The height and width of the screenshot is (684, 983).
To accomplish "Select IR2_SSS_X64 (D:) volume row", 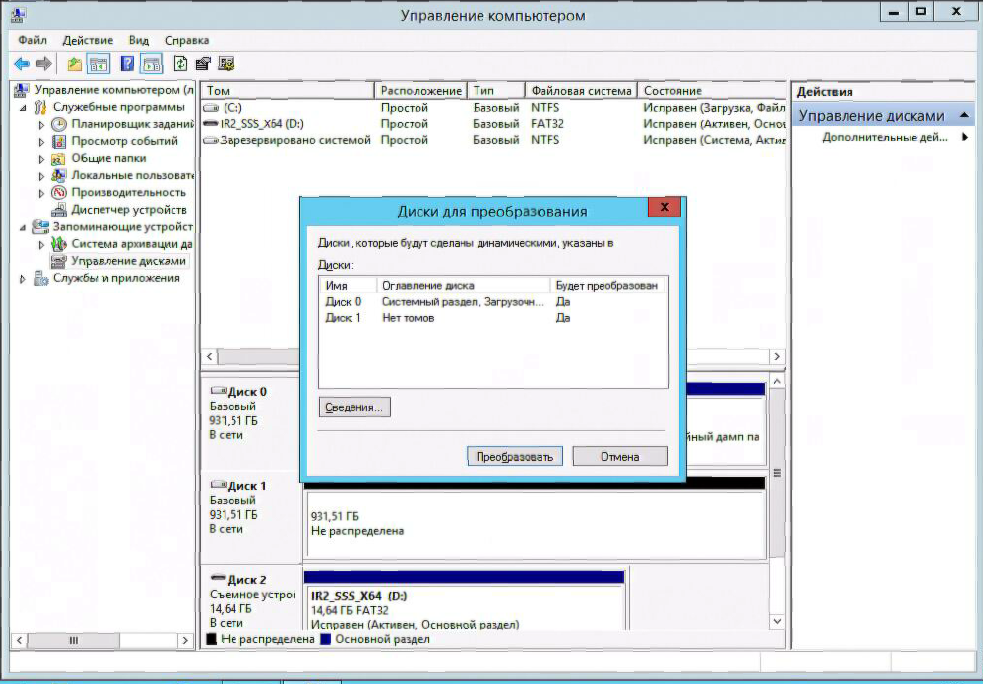I will tap(493, 124).
